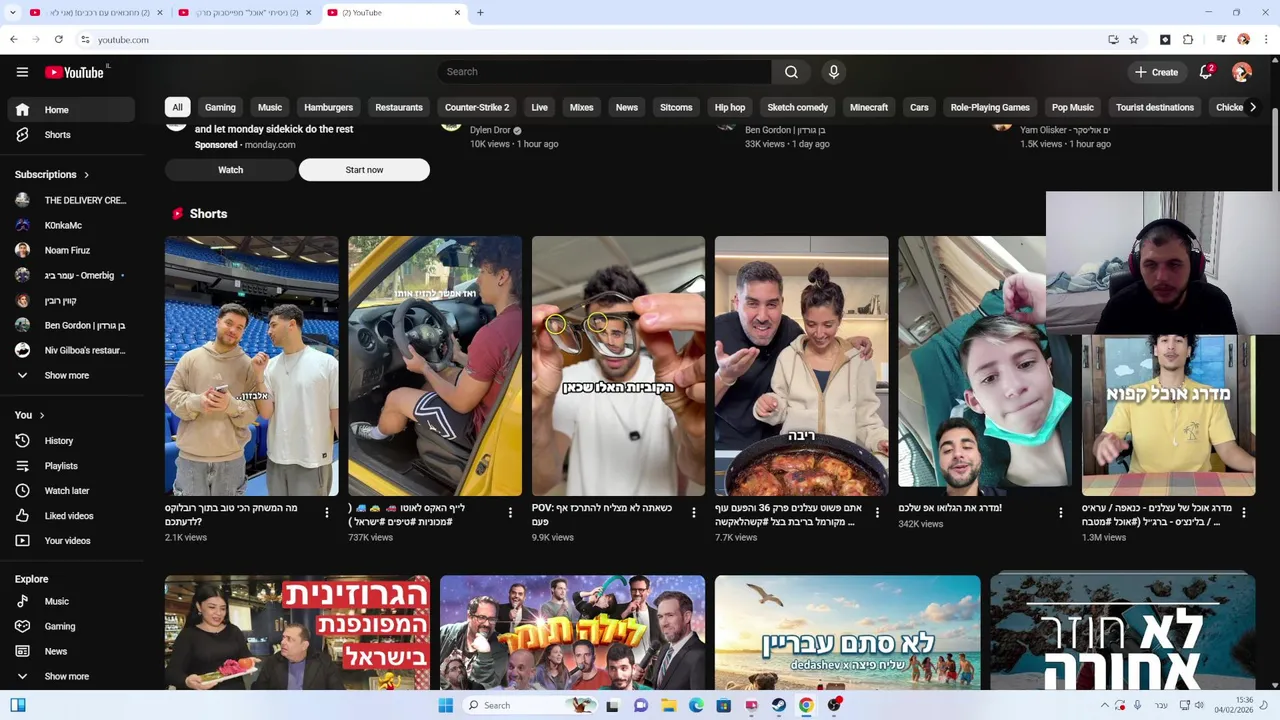Image resolution: width=1280 pixels, height=720 pixels.
Task: Open the short with man holding glasses
Action: pos(618,366)
